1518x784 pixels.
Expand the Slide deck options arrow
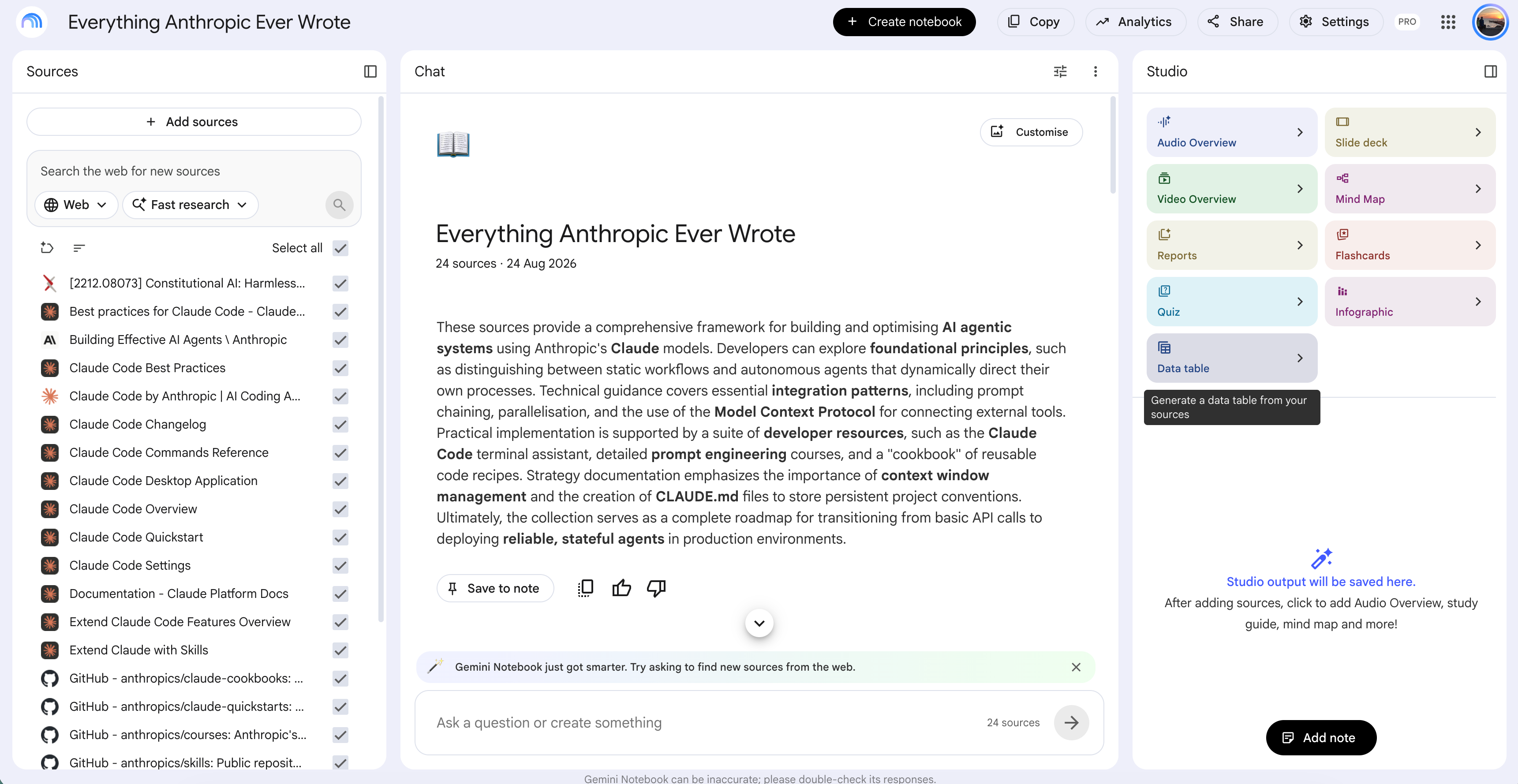tap(1478, 132)
